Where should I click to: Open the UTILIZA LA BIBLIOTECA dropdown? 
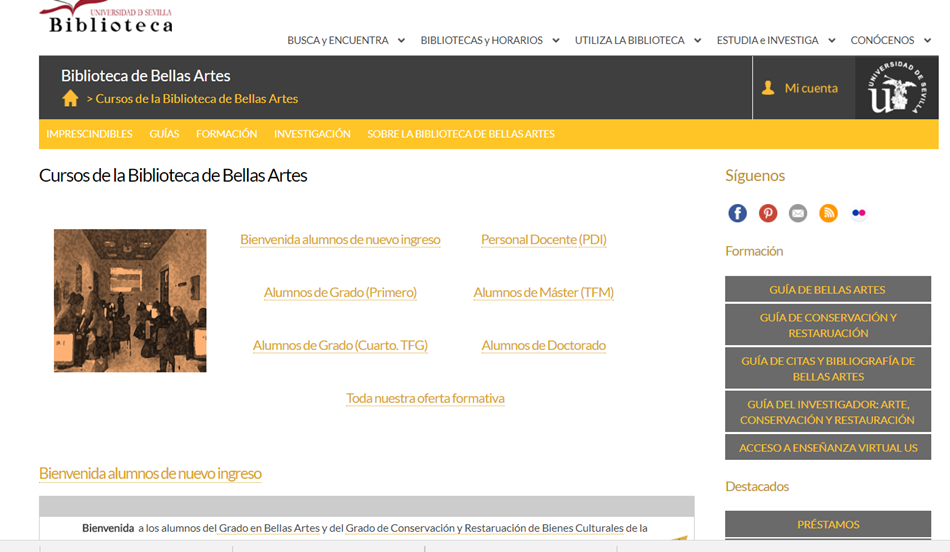coord(638,40)
